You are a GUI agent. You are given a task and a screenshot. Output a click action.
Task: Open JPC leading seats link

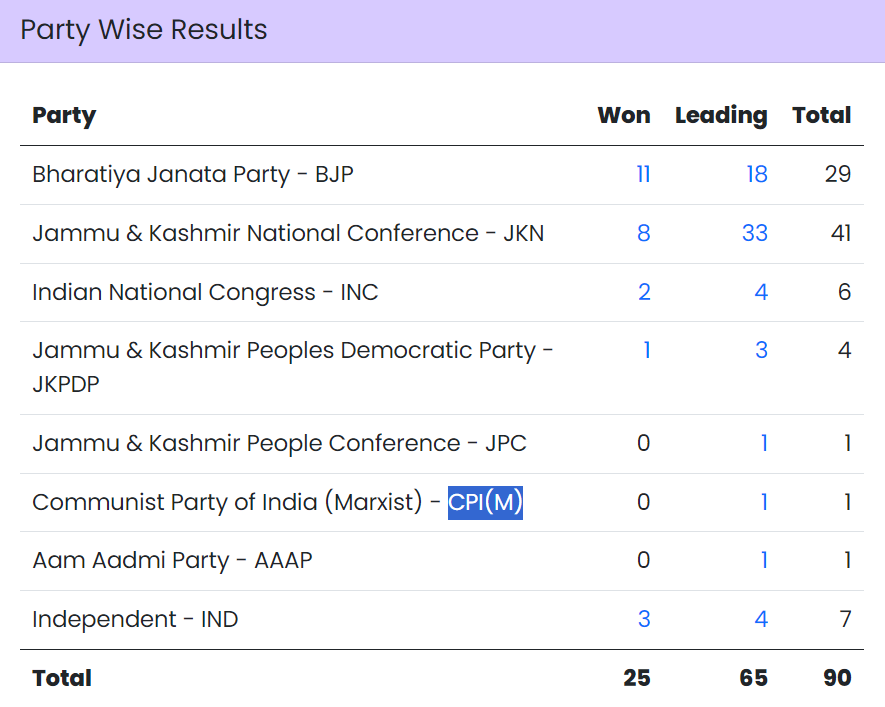[764, 443]
